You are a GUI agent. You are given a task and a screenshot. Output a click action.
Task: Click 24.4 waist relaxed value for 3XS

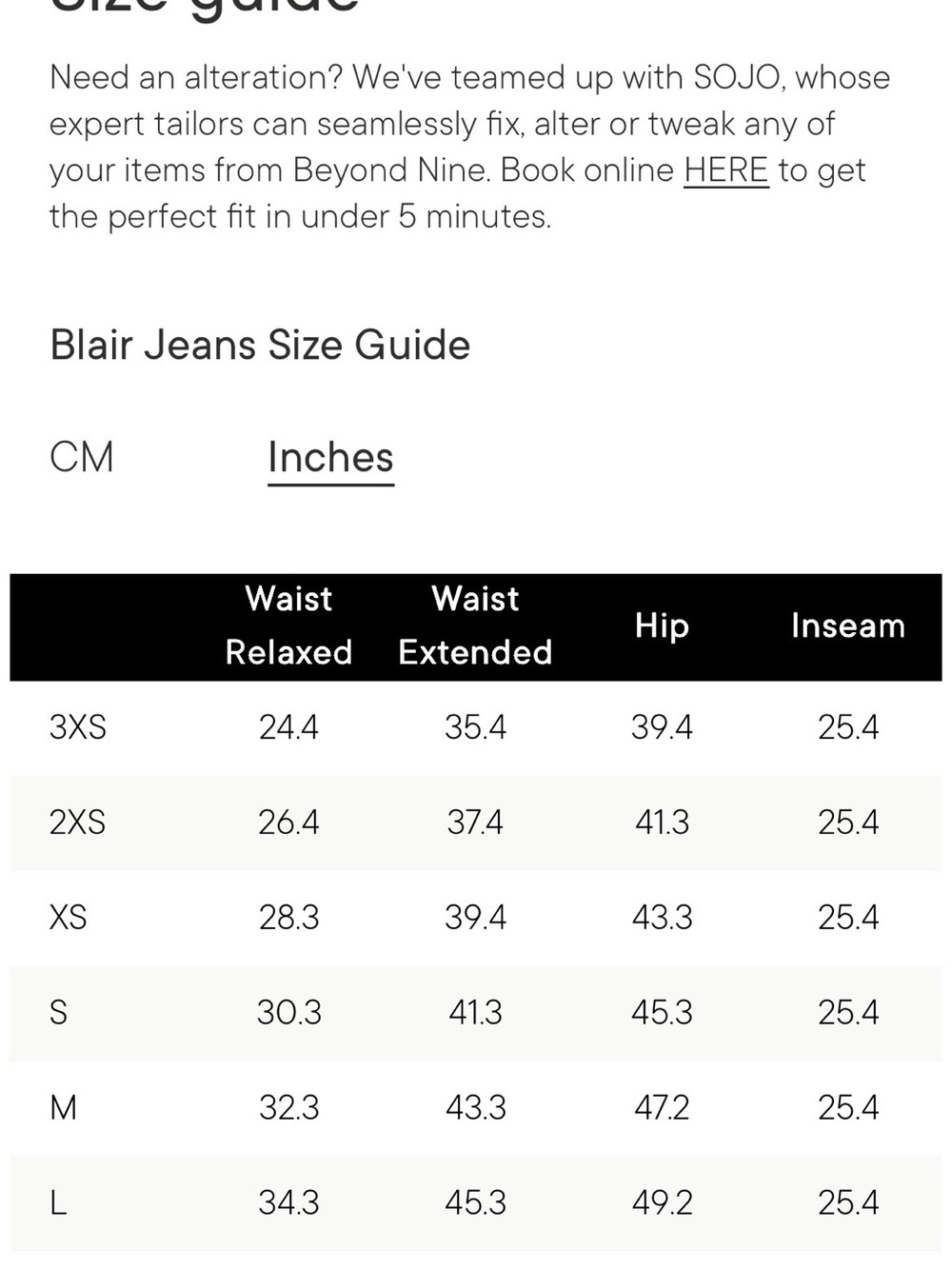tap(288, 727)
